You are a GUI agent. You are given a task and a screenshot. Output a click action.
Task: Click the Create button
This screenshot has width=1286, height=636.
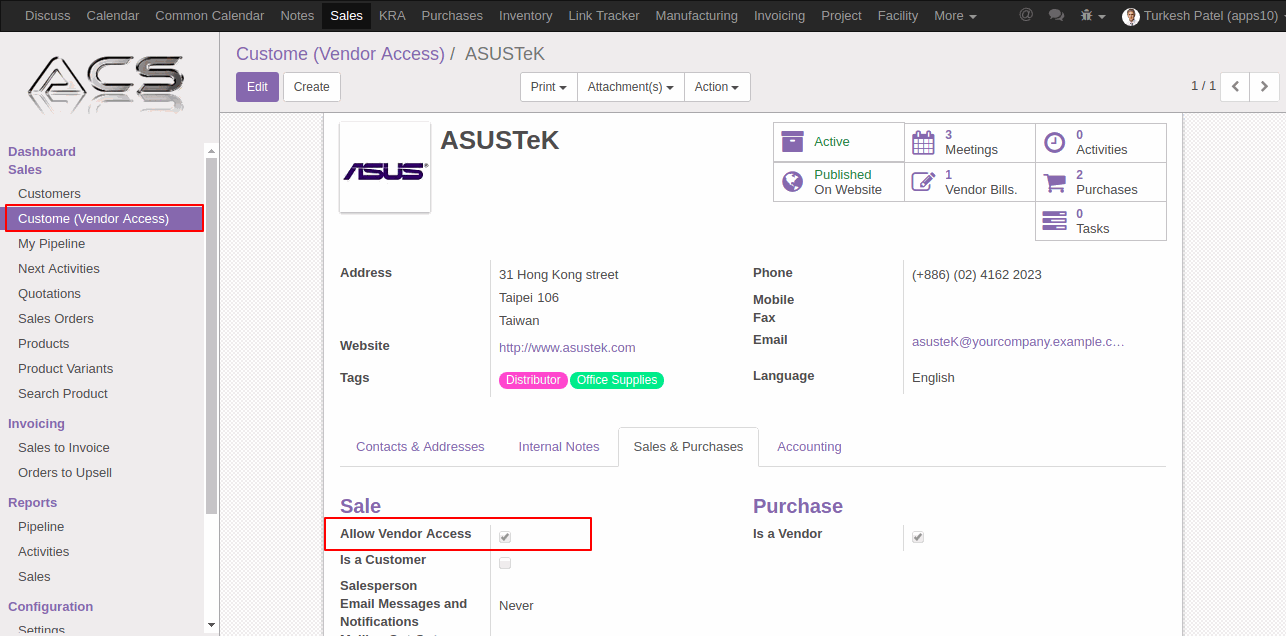click(x=311, y=87)
